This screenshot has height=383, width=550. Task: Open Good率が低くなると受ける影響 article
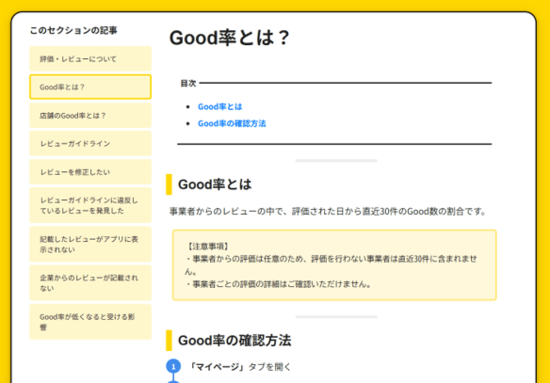tap(90, 322)
